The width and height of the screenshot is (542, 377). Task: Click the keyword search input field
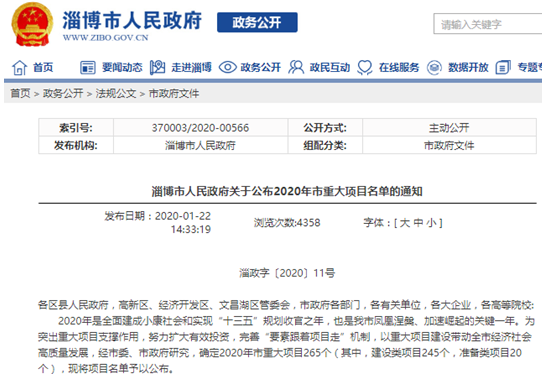(488, 24)
